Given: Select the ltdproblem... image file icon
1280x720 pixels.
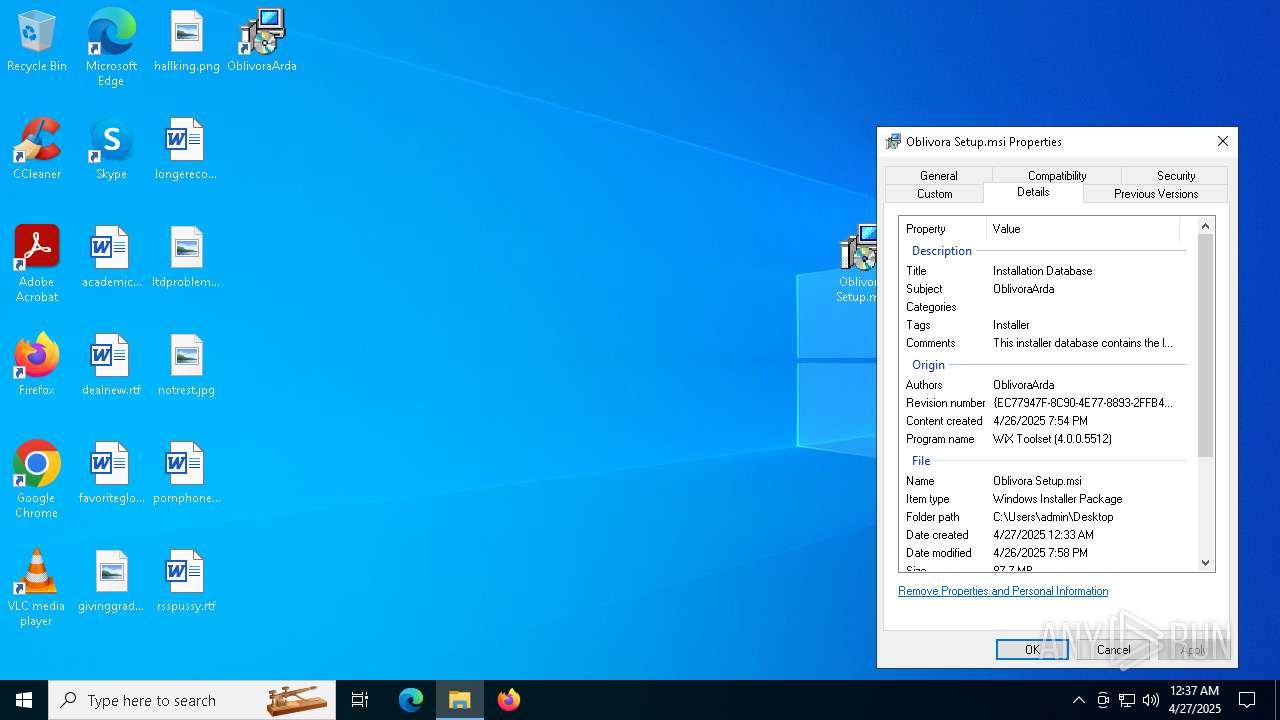Looking at the screenshot, I should pos(186,258).
